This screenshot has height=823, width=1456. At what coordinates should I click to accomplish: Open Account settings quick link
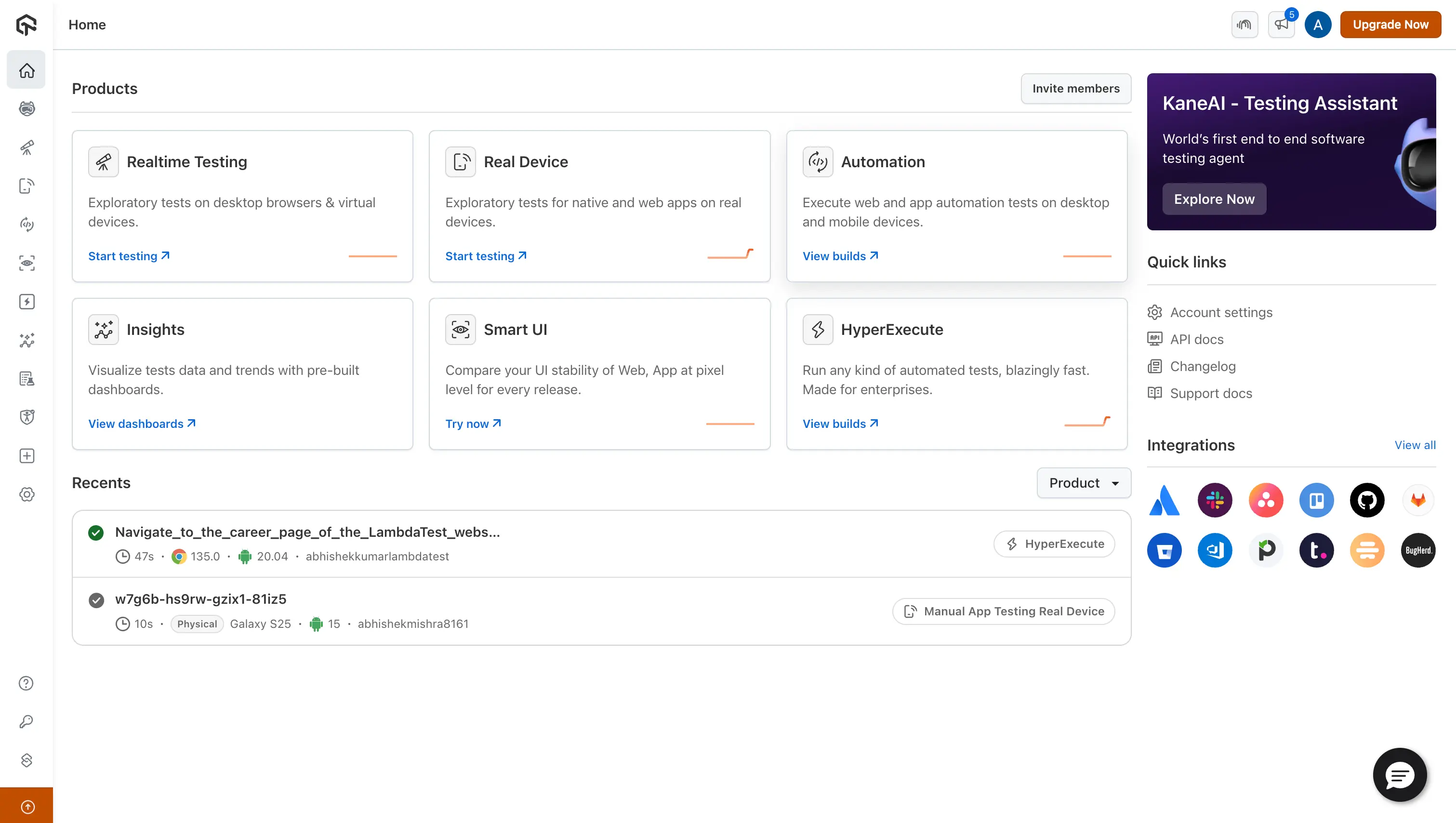click(x=1221, y=313)
